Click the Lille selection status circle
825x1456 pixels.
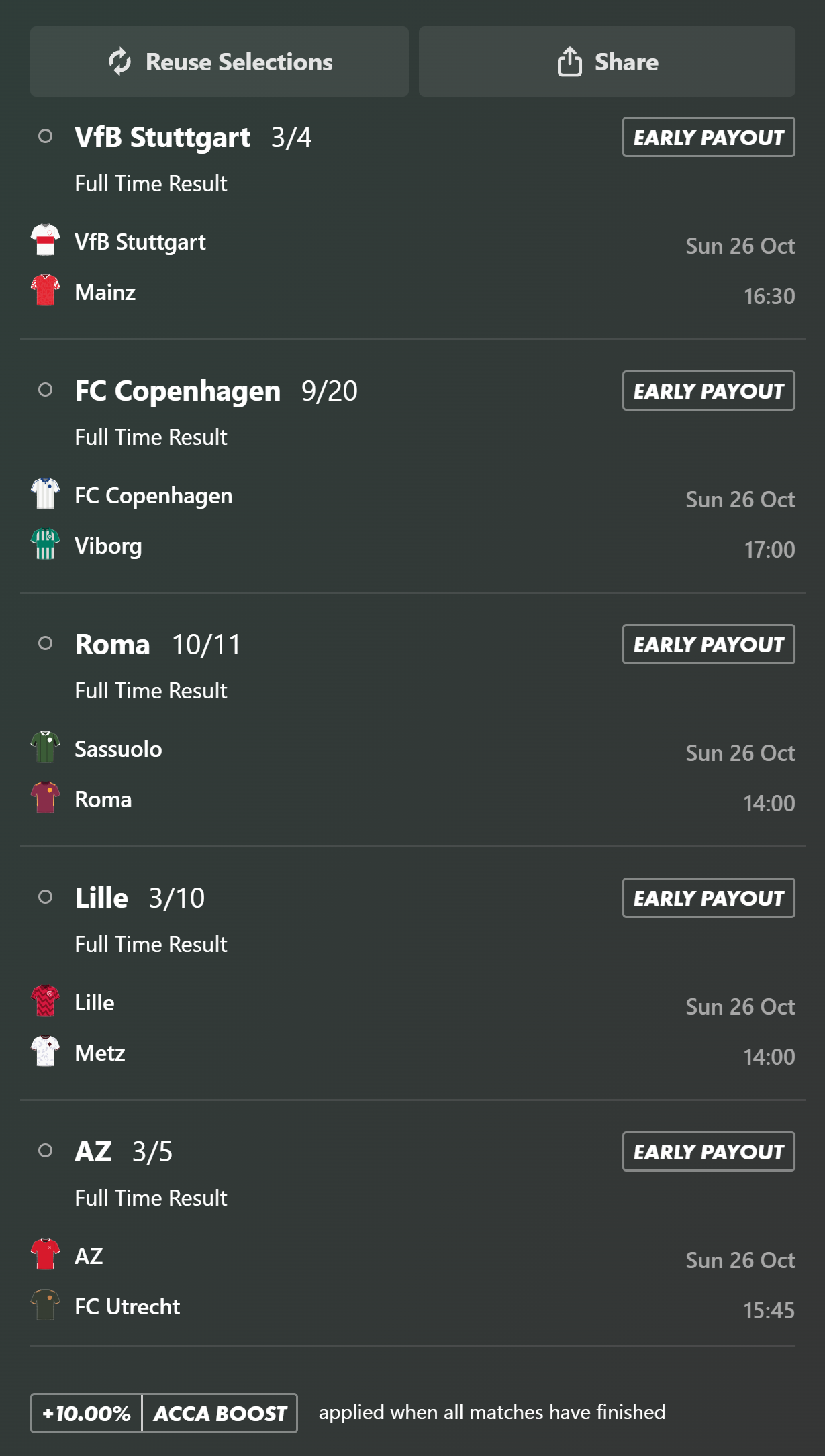(x=45, y=897)
